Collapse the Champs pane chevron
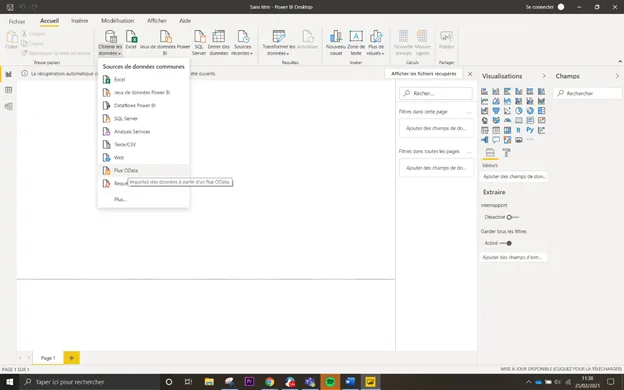The height and width of the screenshot is (390, 624). (617, 76)
